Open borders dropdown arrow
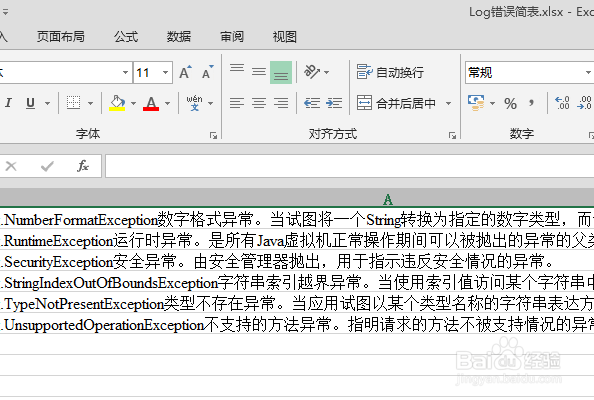Viewport: 594px width, 400px height. point(90,103)
